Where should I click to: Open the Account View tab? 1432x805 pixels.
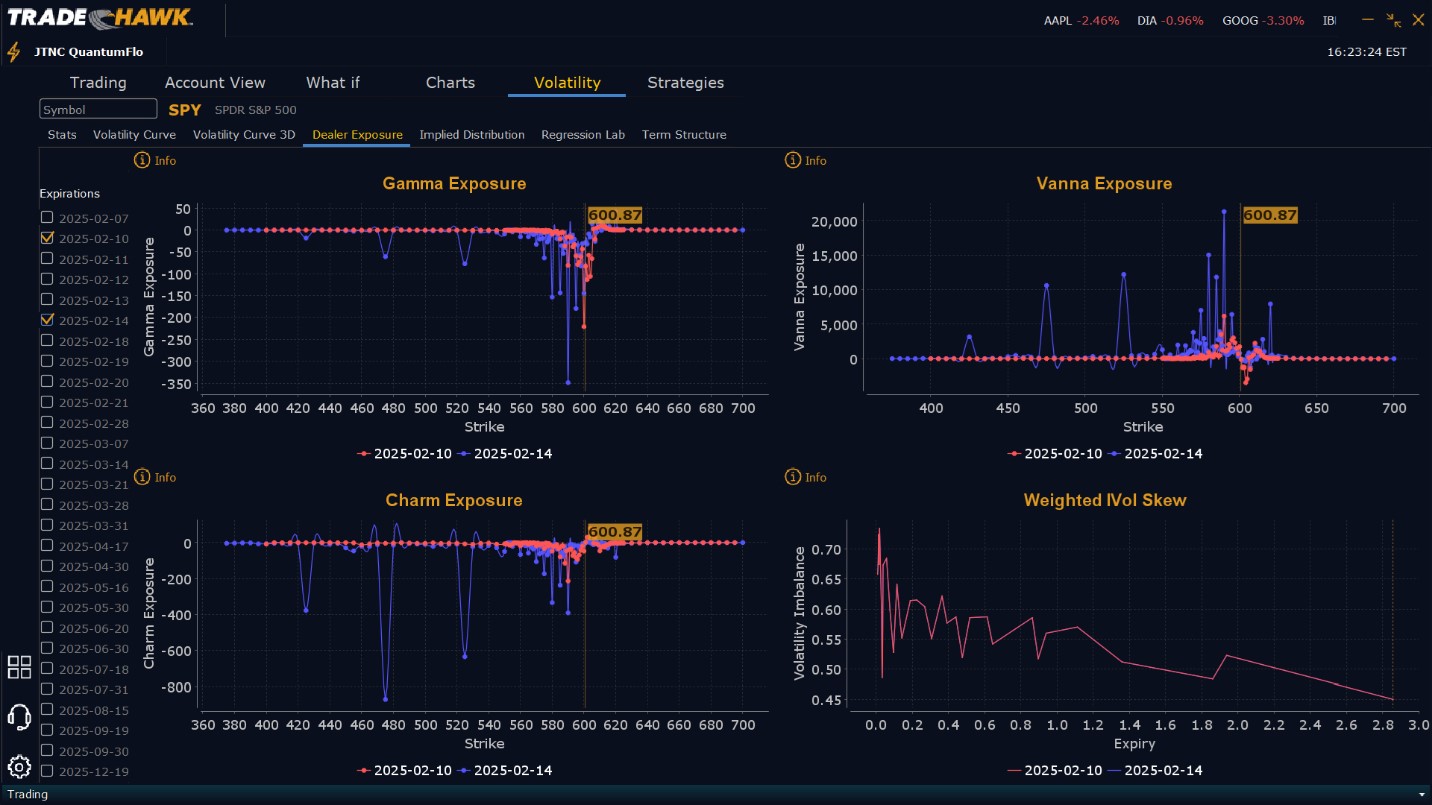[x=215, y=82]
